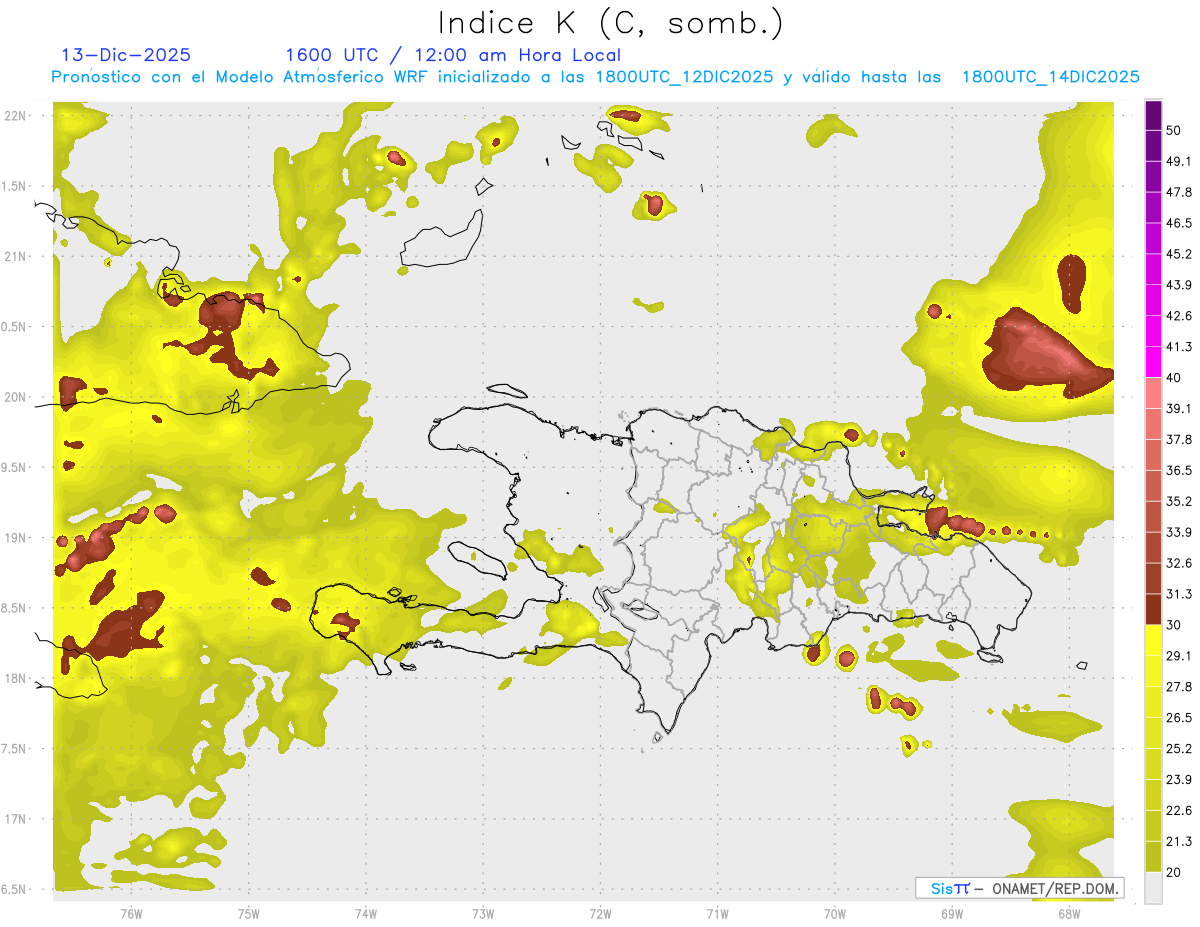Click the "1600 UTC / 12:00 am Hora Local" time
The image size is (1200, 927).
pyautogui.click(x=453, y=55)
